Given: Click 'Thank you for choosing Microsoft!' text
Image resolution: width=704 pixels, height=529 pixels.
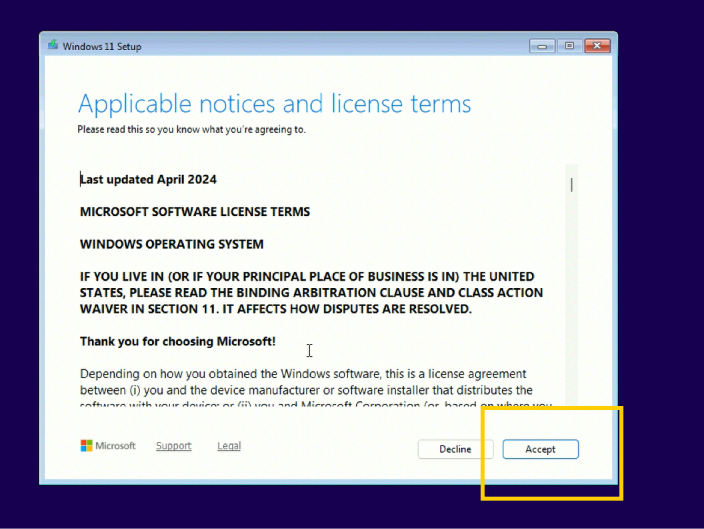Looking at the screenshot, I should click(x=178, y=341).
